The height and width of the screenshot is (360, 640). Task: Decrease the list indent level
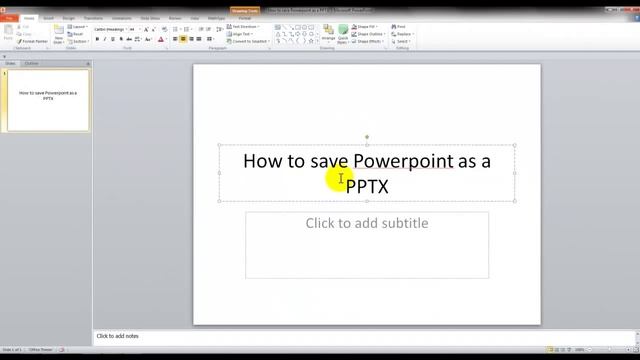(201, 29)
